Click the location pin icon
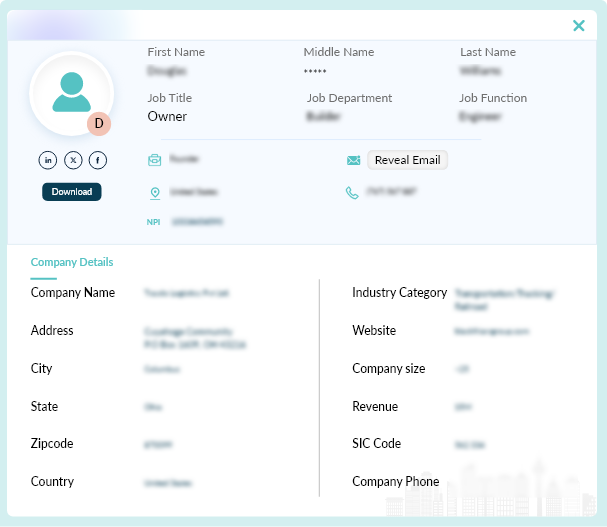 pos(154,192)
